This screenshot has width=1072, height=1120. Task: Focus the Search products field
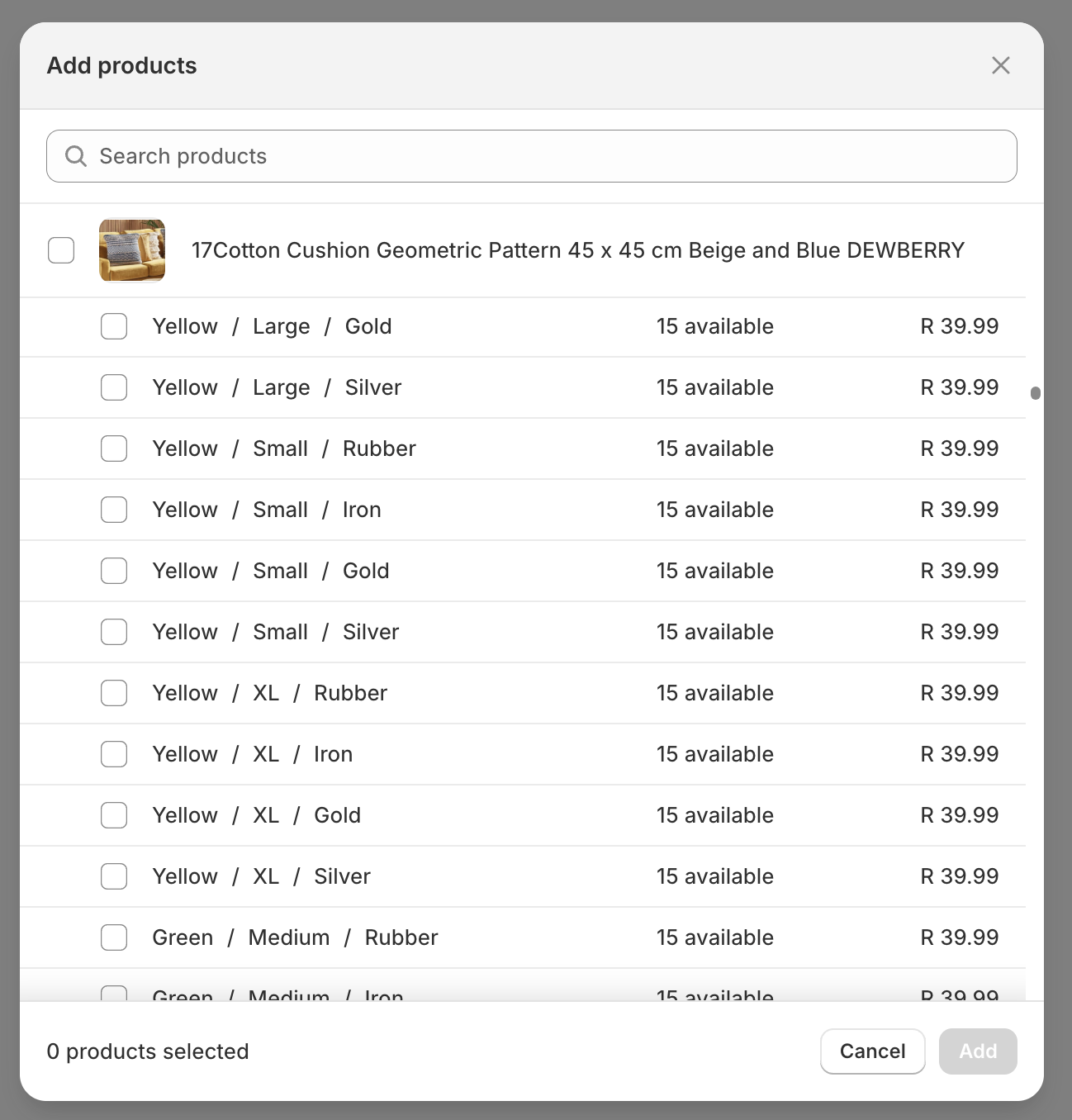coord(545,156)
